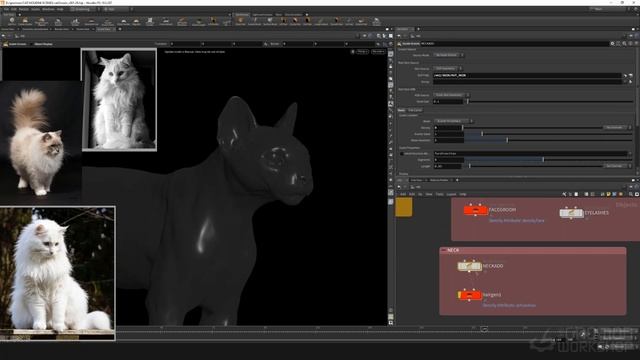
Task: Open Layout menu in network editor
Action: [451, 194]
